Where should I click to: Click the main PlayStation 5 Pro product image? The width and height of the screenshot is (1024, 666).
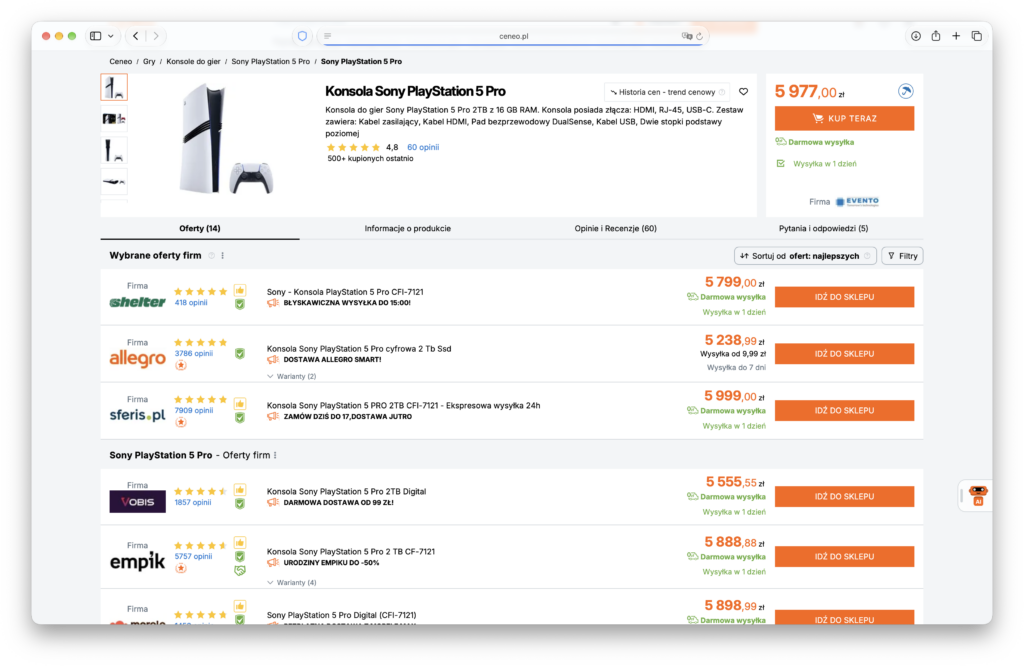point(225,139)
